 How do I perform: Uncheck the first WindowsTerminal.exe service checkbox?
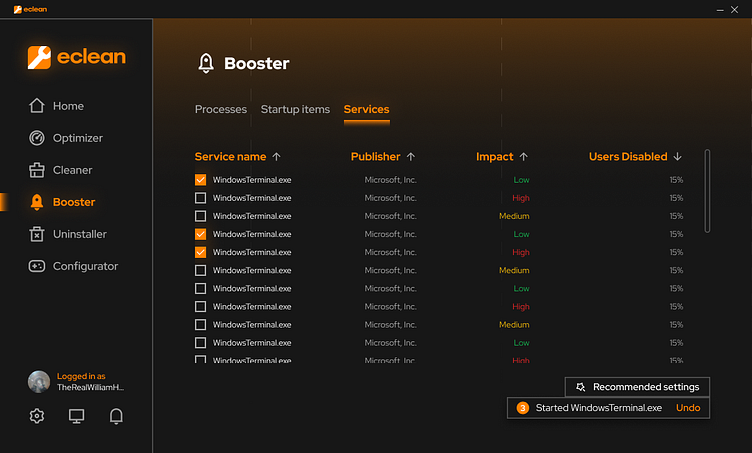point(200,180)
